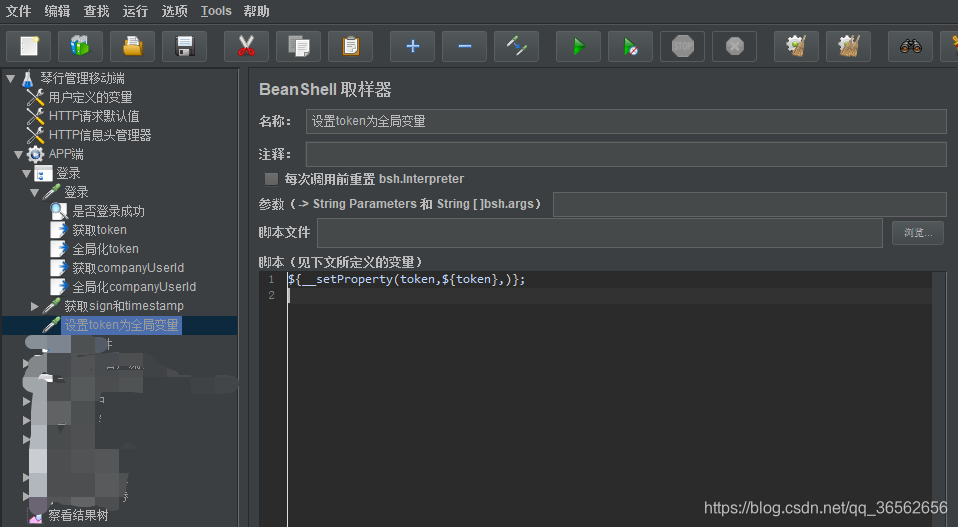Click the script editor vertical scrollbar

[x=939, y=399]
